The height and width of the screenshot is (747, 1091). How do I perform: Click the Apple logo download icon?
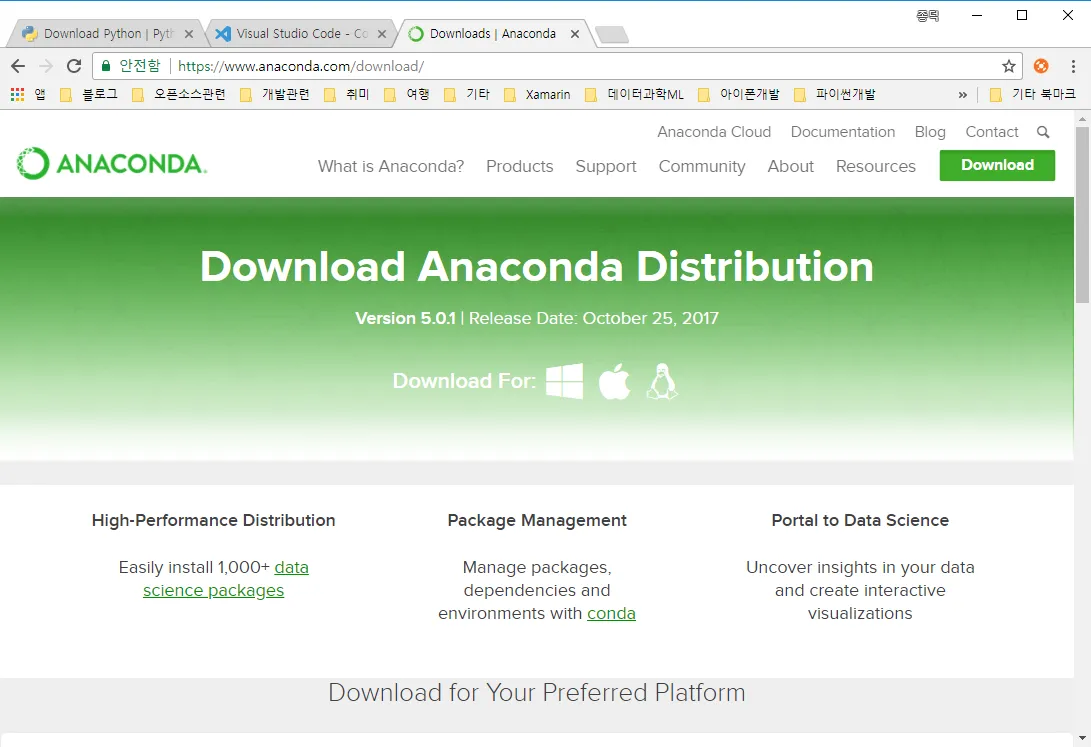(614, 381)
